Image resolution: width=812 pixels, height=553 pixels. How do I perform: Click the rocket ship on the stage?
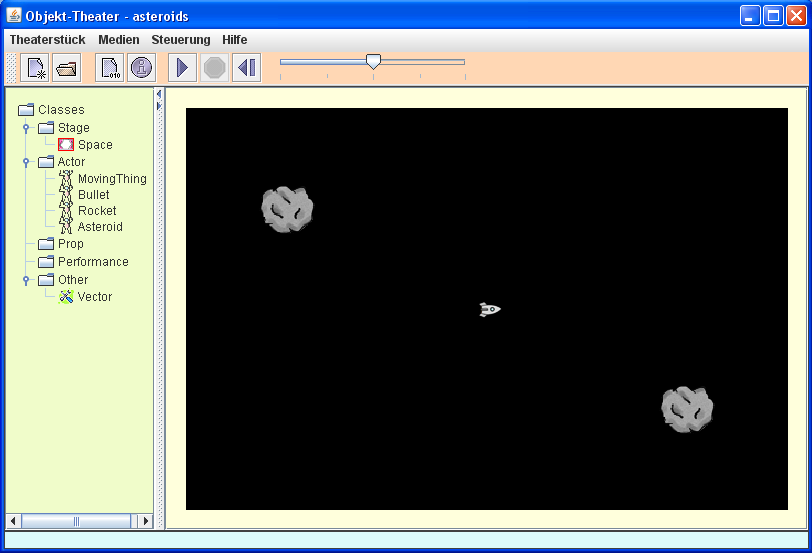(x=489, y=310)
